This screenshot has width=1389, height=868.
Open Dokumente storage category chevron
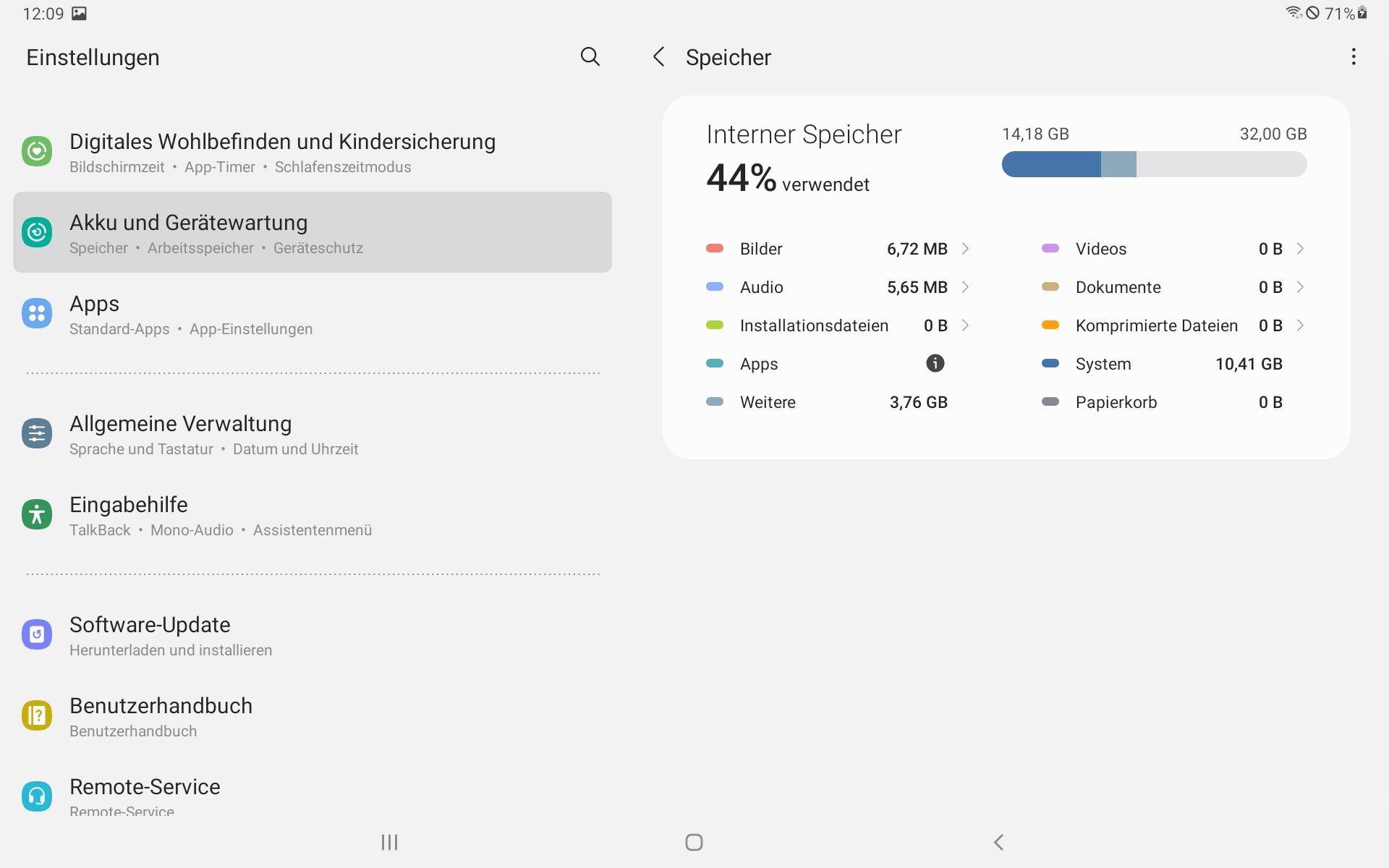pyautogui.click(x=1300, y=287)
